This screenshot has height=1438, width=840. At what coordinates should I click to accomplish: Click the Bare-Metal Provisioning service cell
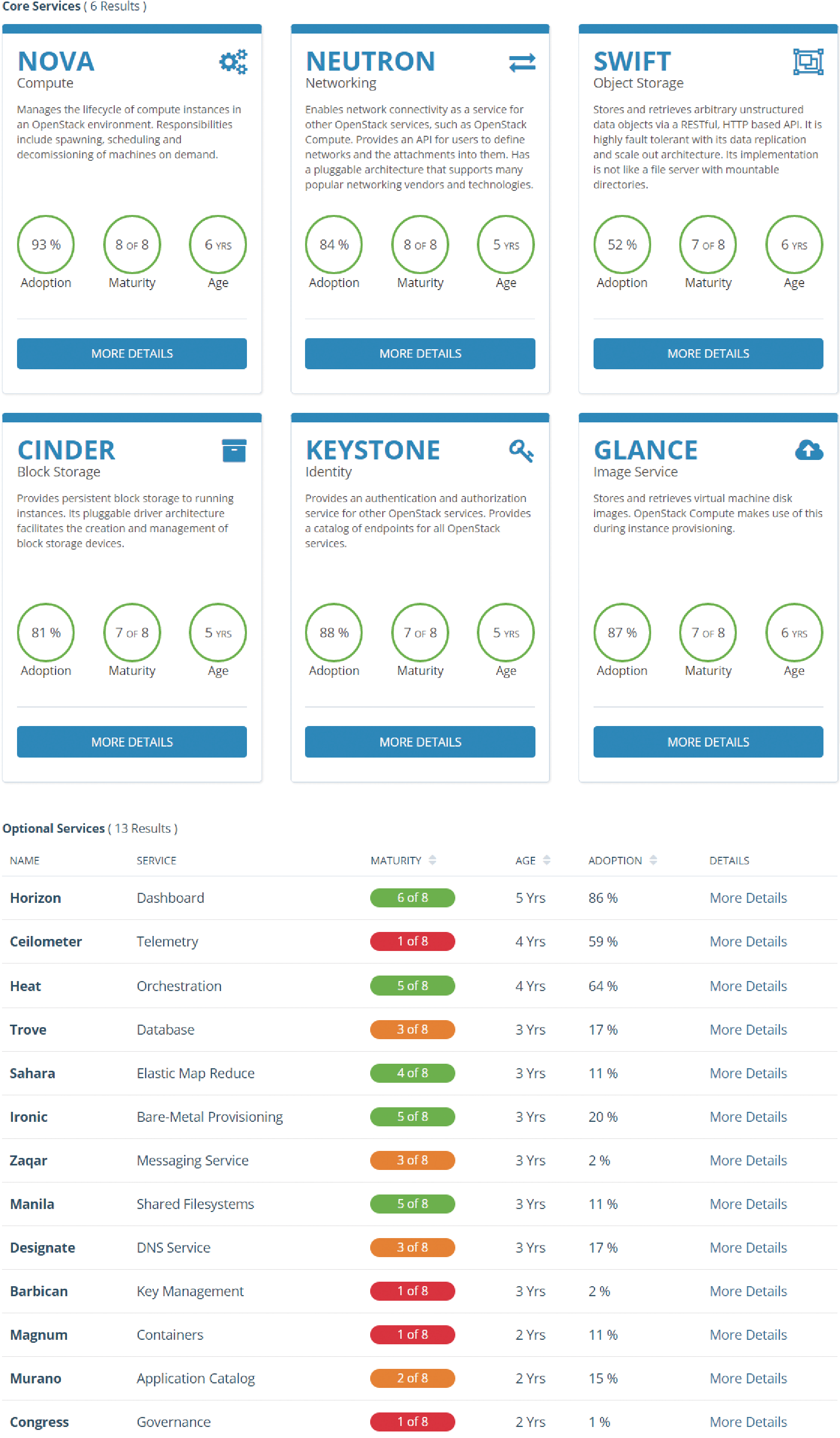pyautogui.click(x=209, y=1117)
